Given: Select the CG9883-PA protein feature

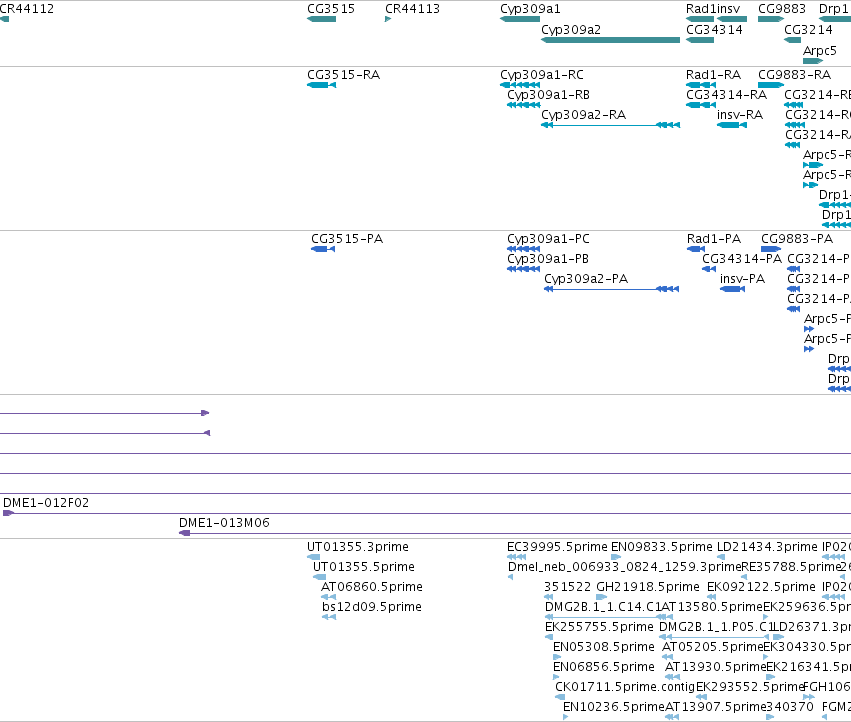Looking at the screenshot, I should (771, 249).
